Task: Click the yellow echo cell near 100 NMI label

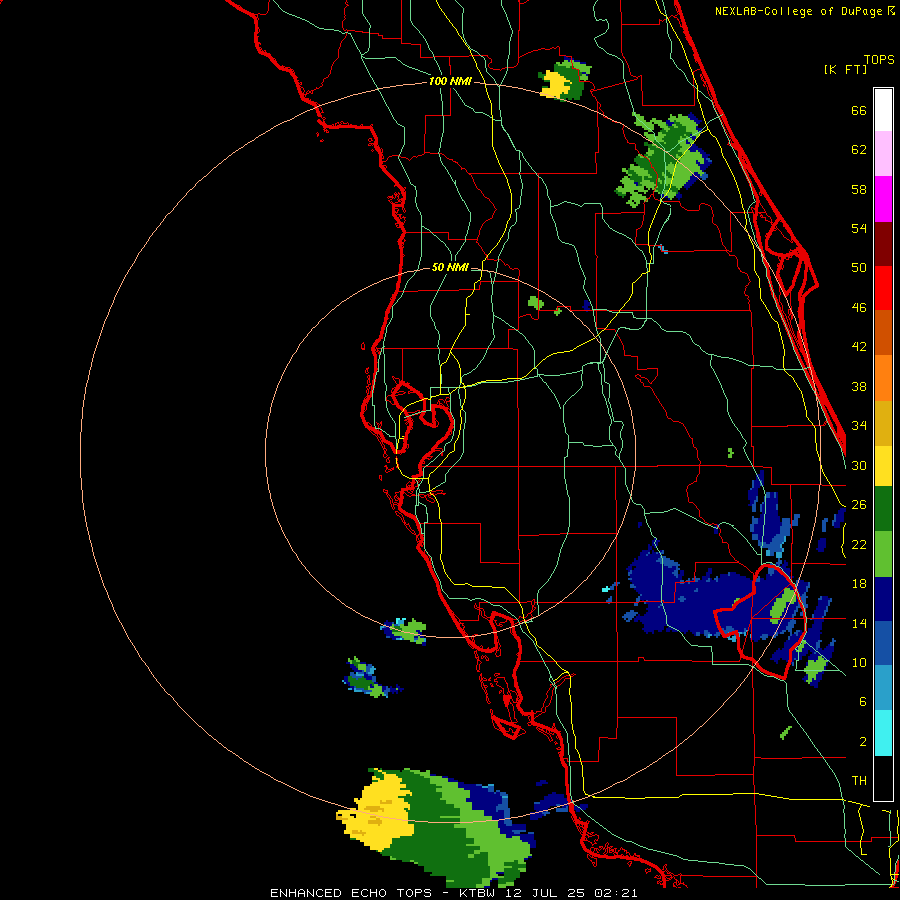Action: pyautogui.click(x=554, y=84)
